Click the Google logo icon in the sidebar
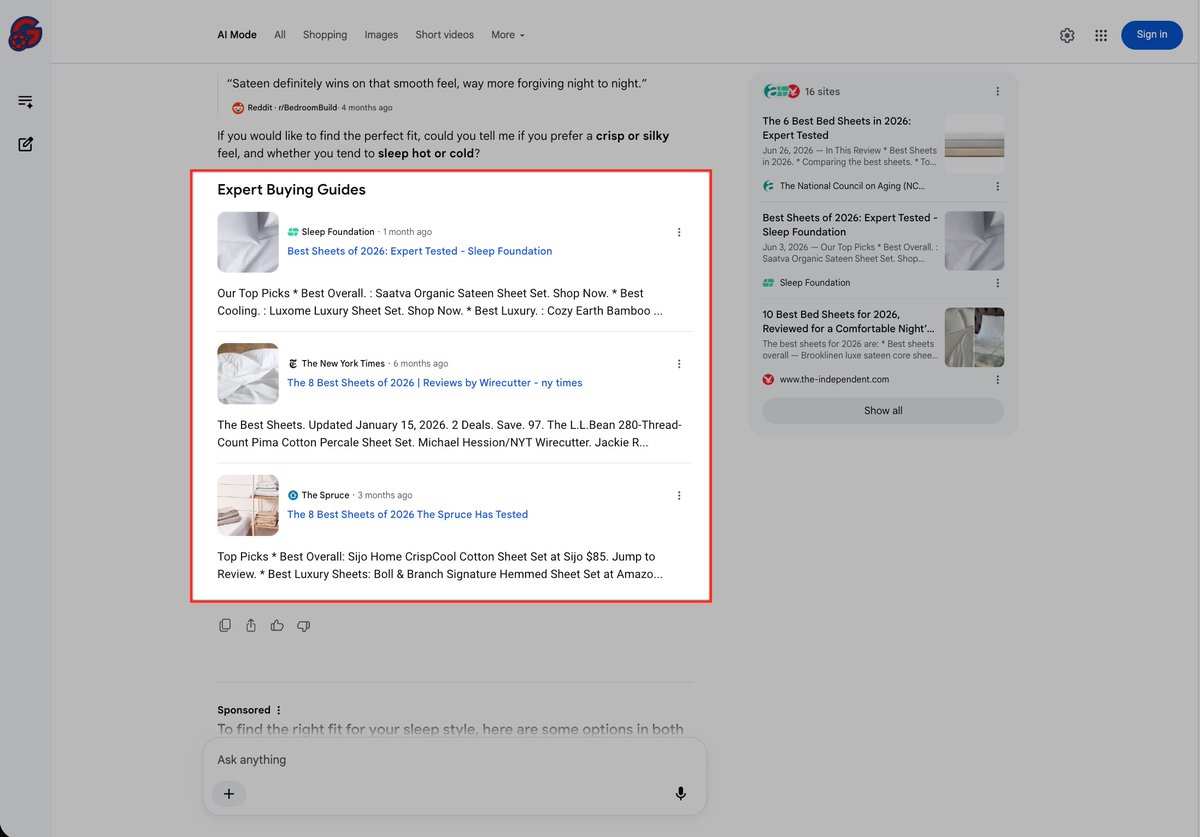Viewport: 1200px width, 837px height. point(25,35)
